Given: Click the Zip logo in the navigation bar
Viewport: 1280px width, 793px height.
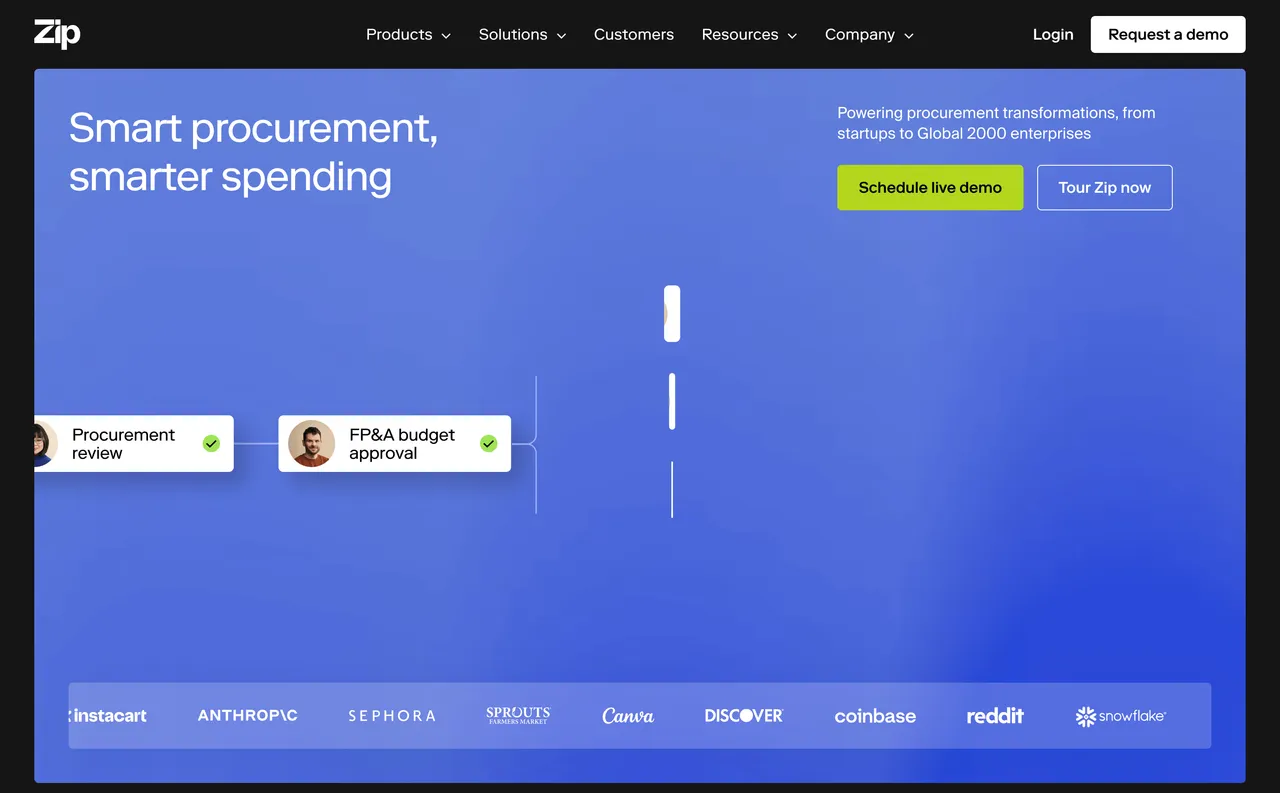Looking at the screenshot, I should click(x=56, y=33).
